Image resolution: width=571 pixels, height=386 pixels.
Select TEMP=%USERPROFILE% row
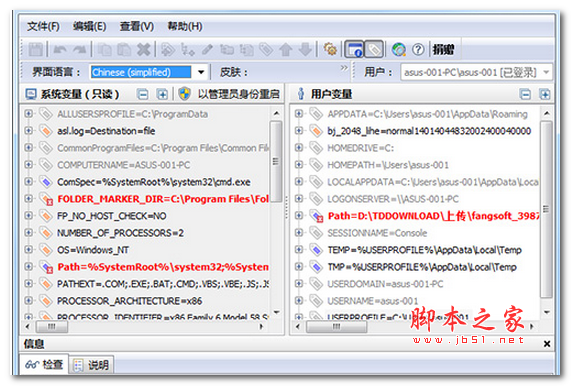[x=424, y=250]
